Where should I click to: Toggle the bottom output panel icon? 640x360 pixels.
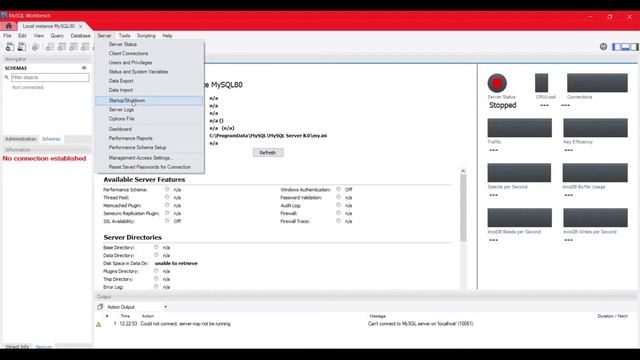point(625,47)
